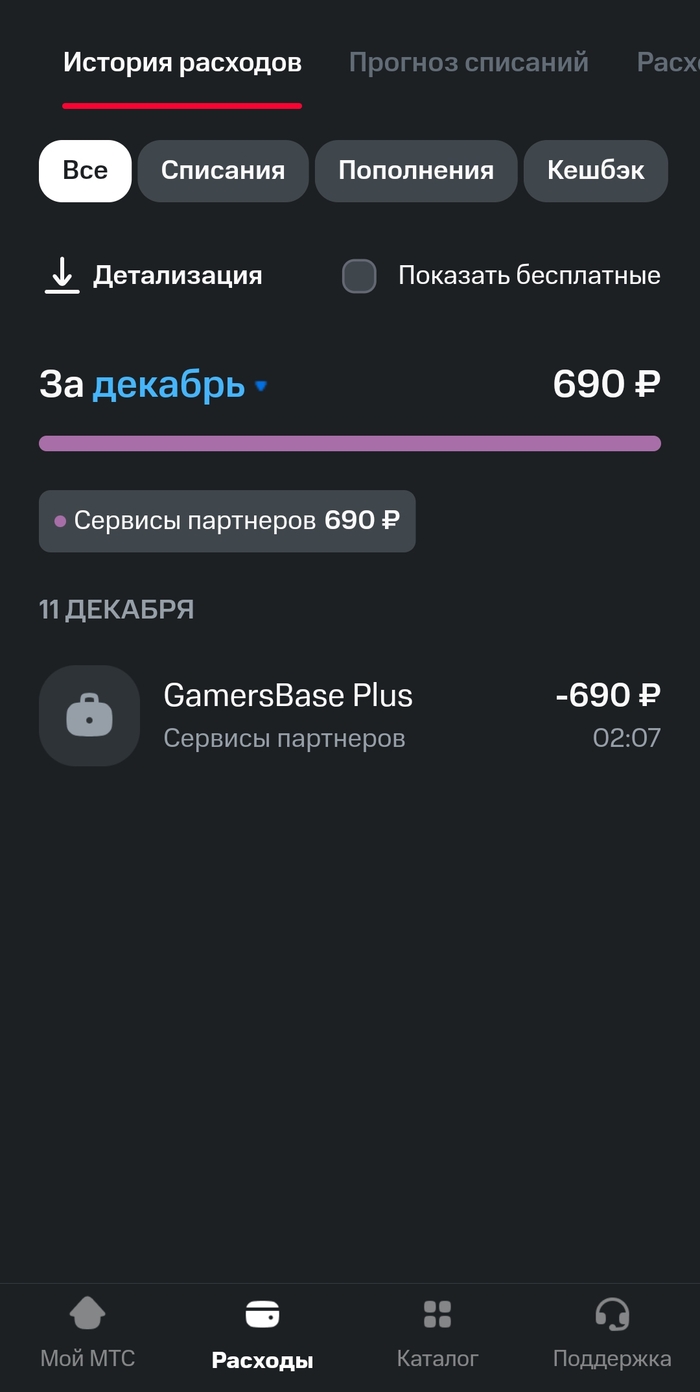This screenshot has height=1392, width=700.
Task: Show only Кешбэк operations
Action: tap(595, 171)
